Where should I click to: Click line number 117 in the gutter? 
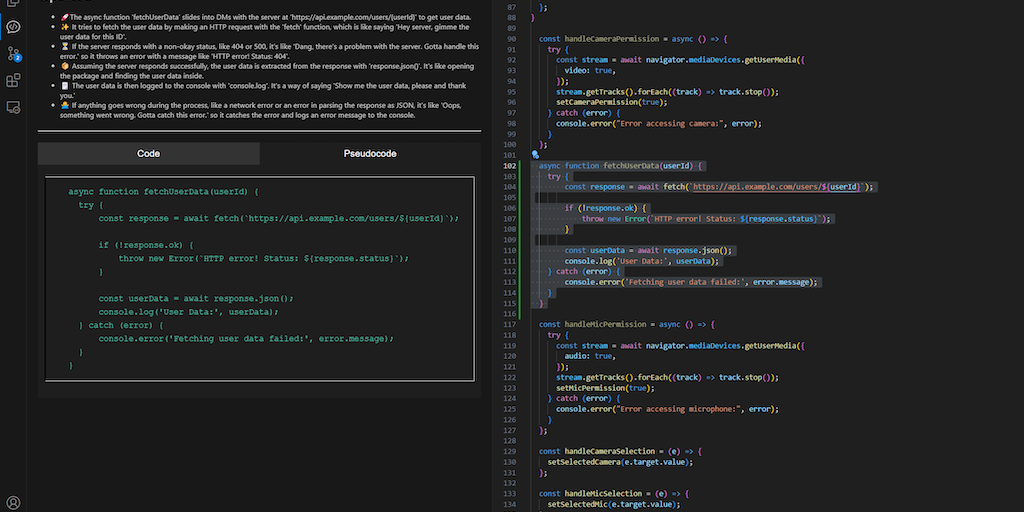[x=511, y=324]
